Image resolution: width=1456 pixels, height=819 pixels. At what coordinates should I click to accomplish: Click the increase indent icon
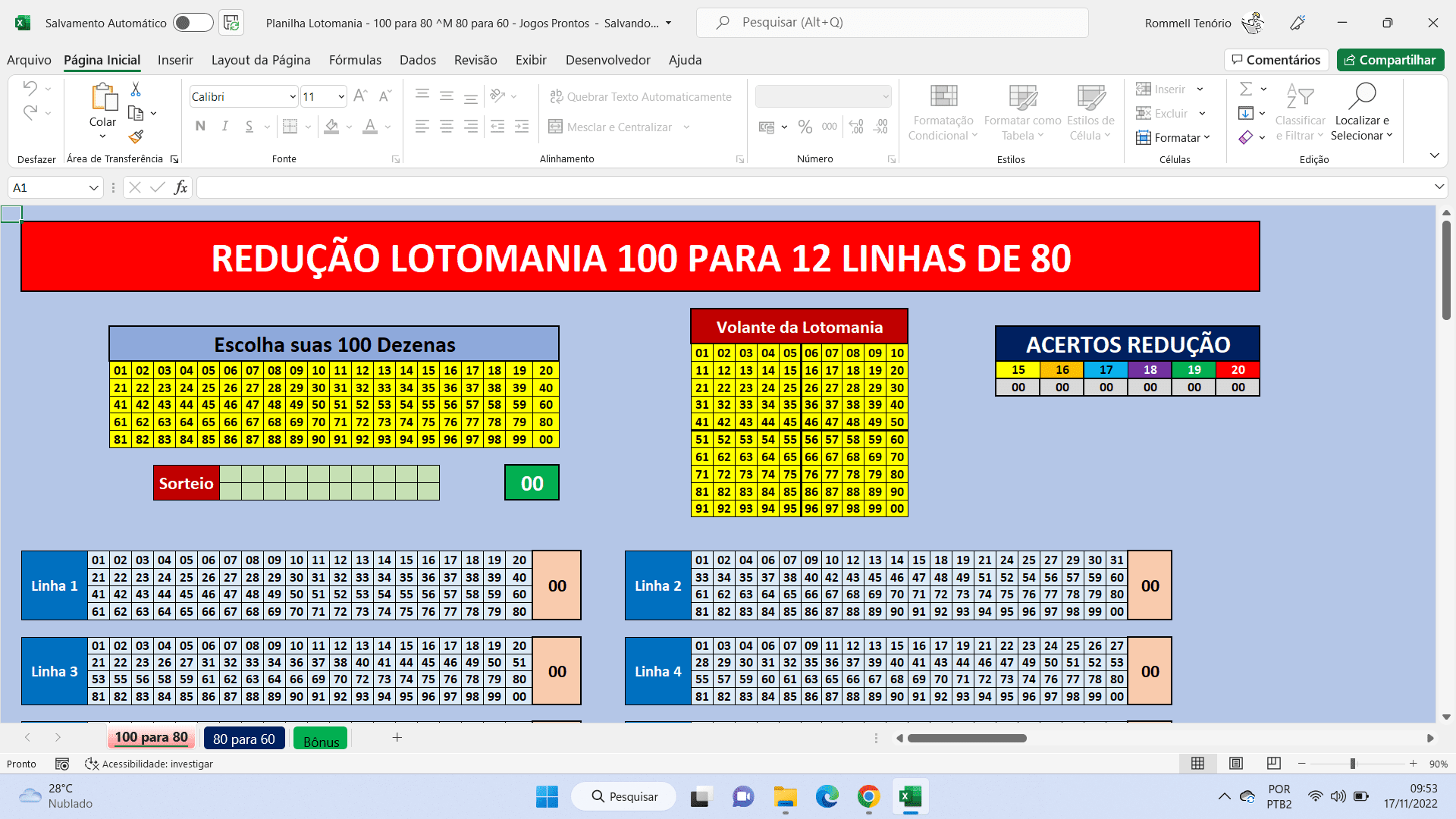pyautogui.click(x=522, y=127)
